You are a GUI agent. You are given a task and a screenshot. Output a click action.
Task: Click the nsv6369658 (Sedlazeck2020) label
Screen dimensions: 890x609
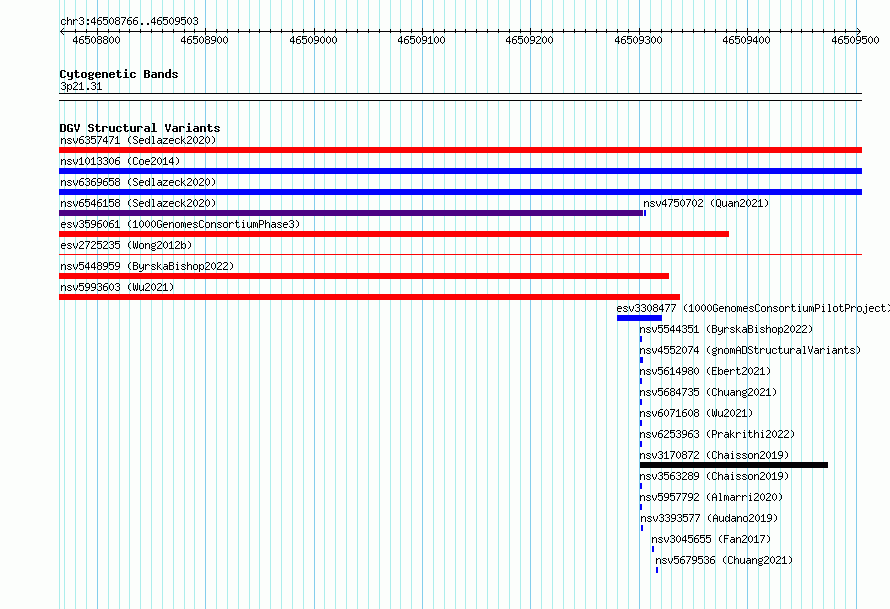[x=138, y=182]
